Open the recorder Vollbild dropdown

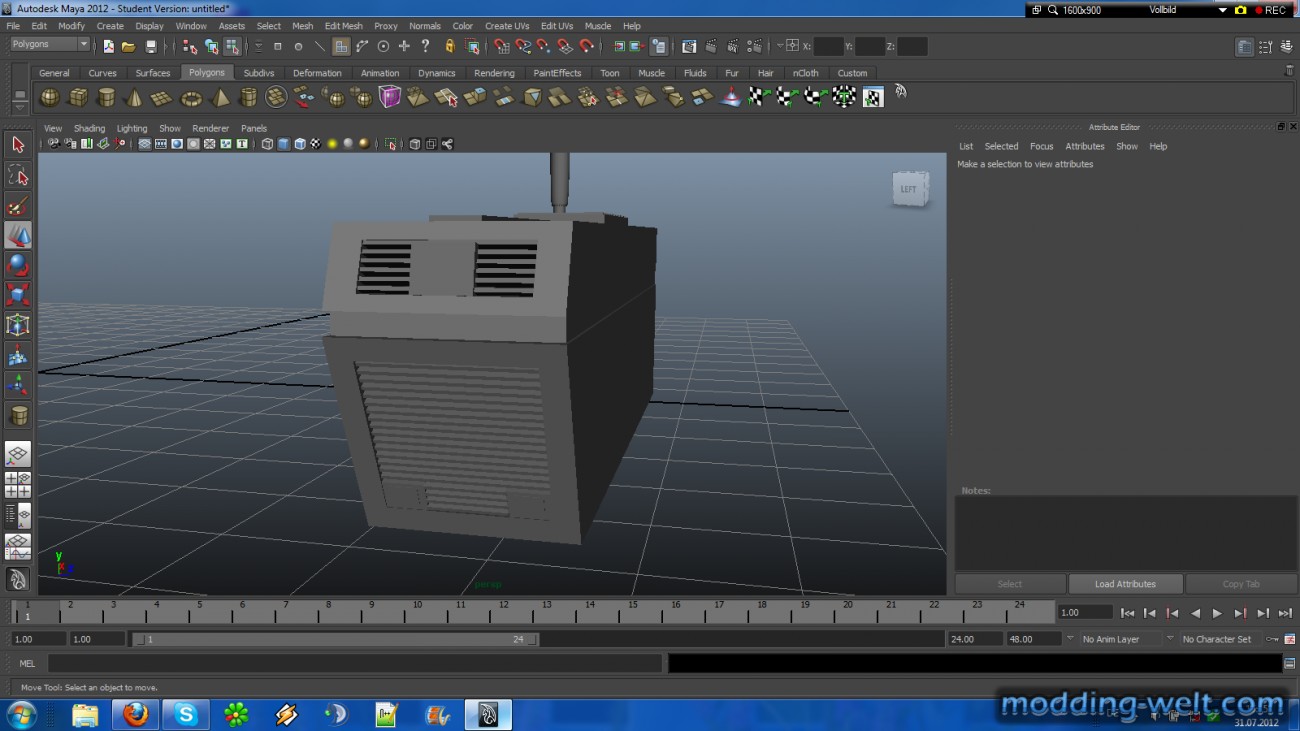(1222, 10)
